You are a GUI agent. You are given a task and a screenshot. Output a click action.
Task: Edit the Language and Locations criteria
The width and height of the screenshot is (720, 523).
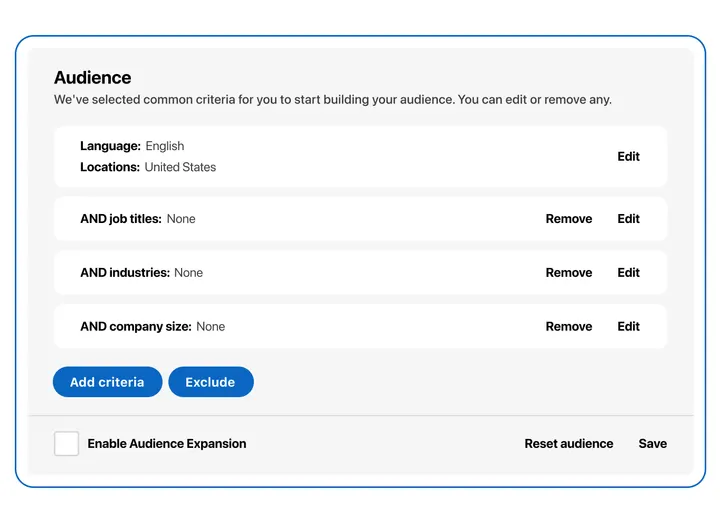pos(628,157)
